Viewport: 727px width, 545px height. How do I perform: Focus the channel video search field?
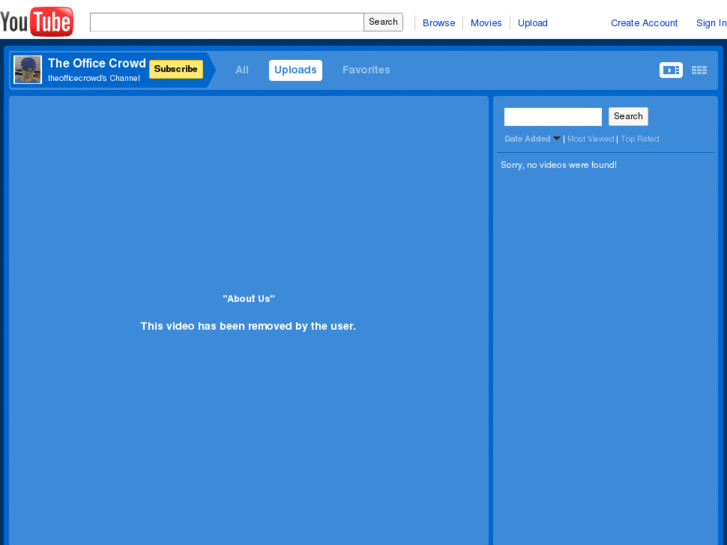pyautogui.click(x=553, y=116)
